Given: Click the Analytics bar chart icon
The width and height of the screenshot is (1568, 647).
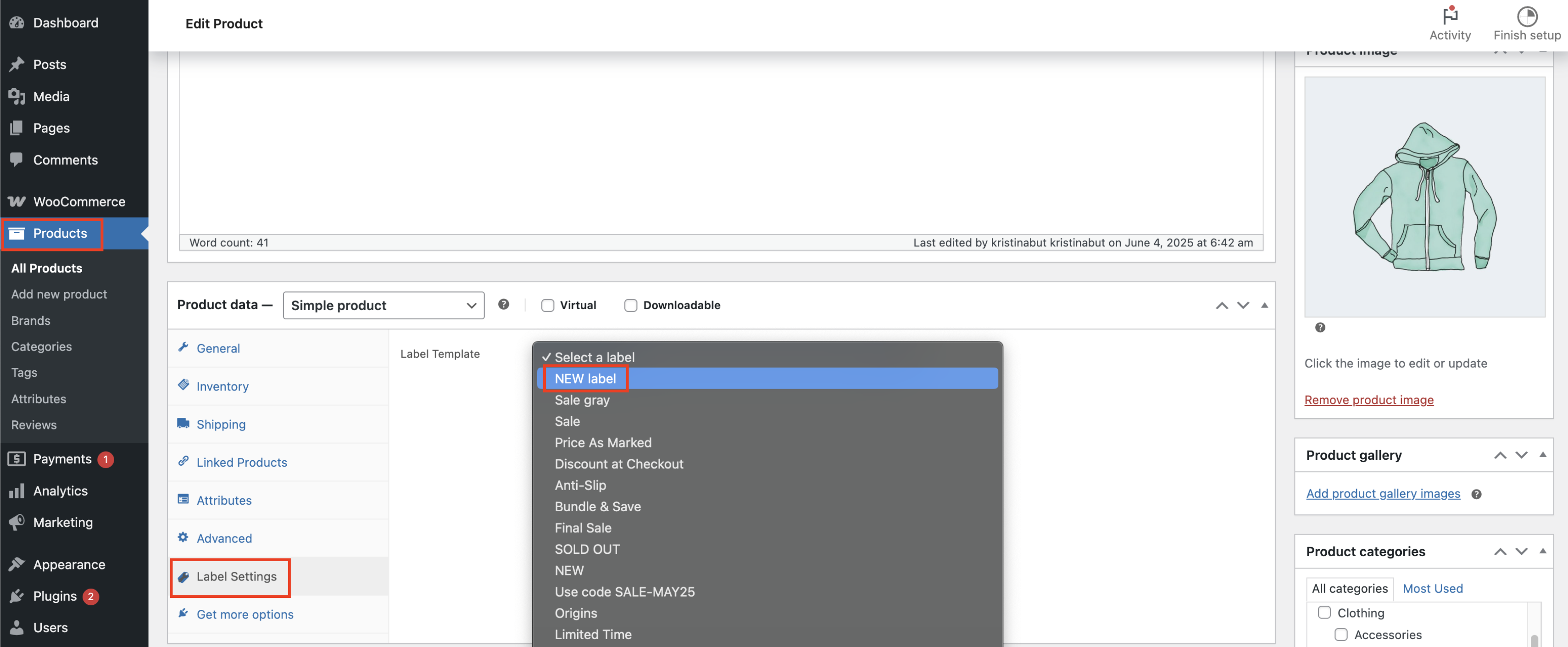Looking at the screenshot, I should [x=17, y=491].
